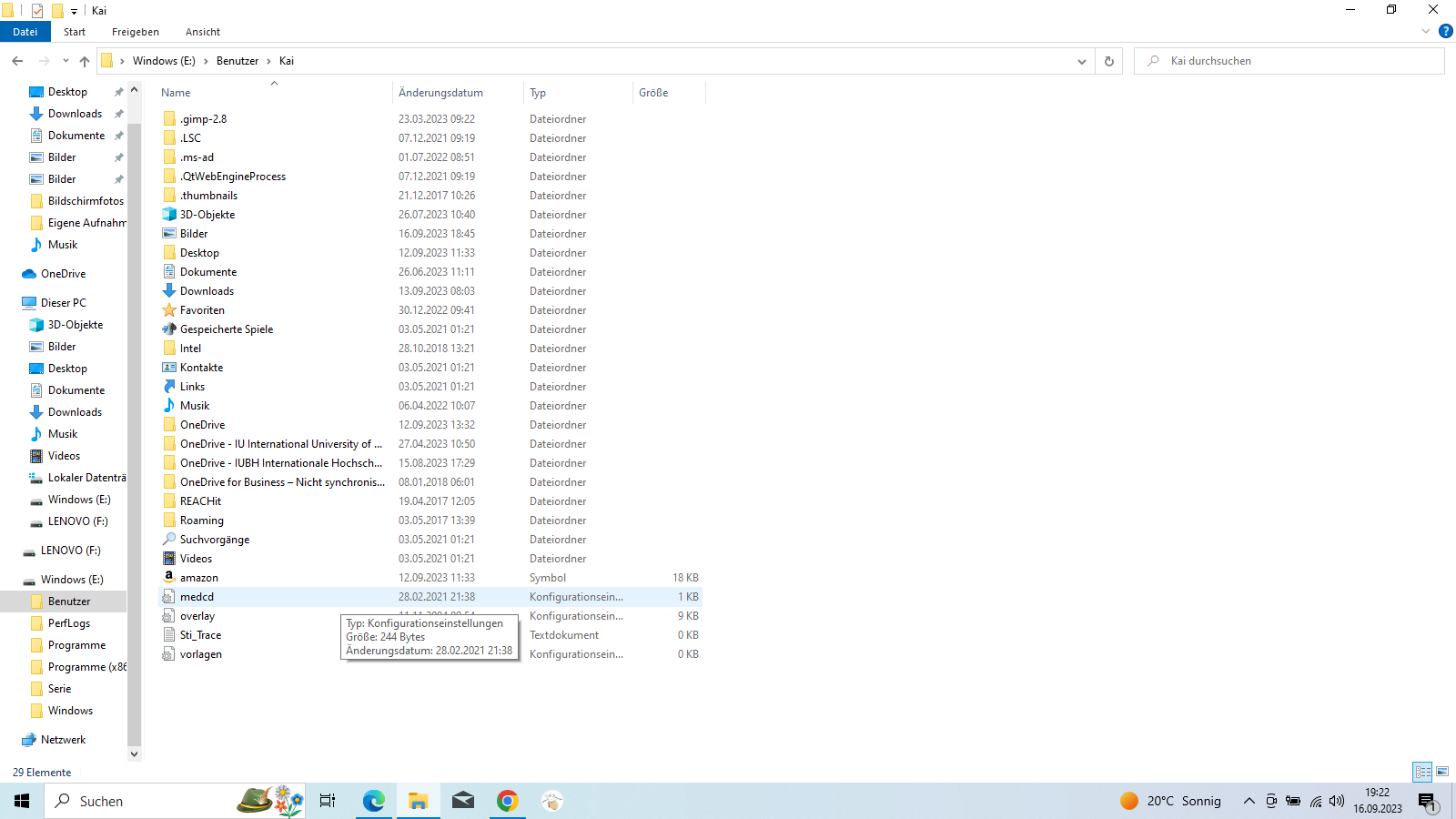Open the Windows Start menu

(x=22, y=801)
